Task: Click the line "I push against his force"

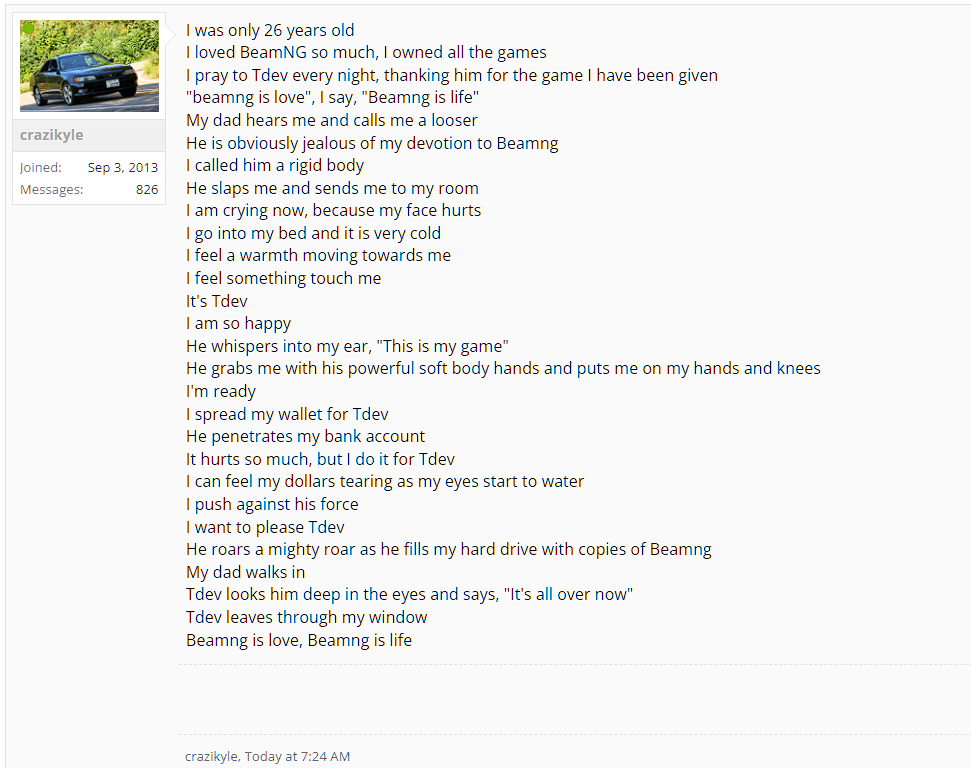Action: (x=272, y=504)
